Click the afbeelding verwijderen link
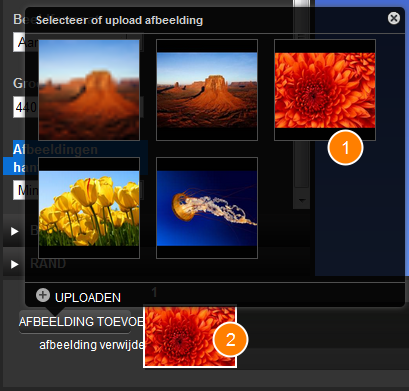Screen dimensions: 409x391 91,345
